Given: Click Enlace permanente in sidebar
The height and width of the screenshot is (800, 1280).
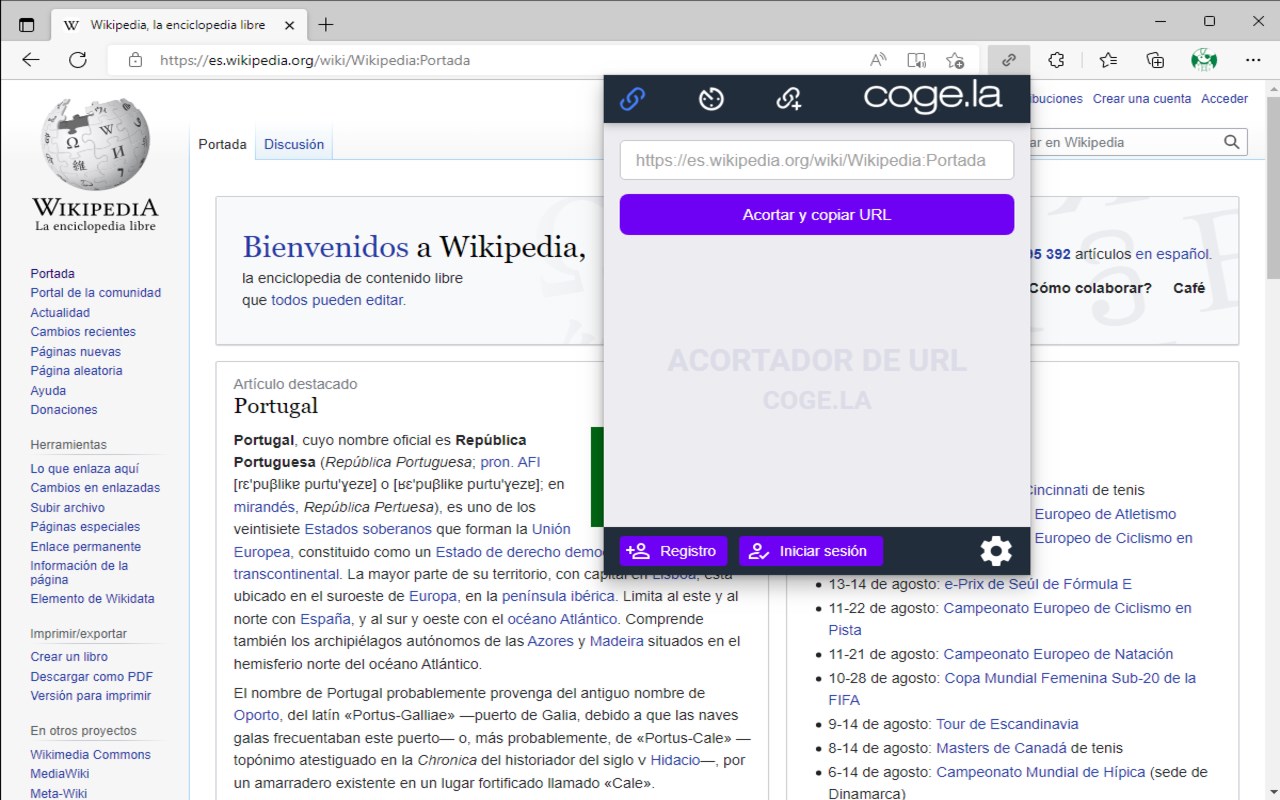Looking at the screenshot, I should coord(86,547).
